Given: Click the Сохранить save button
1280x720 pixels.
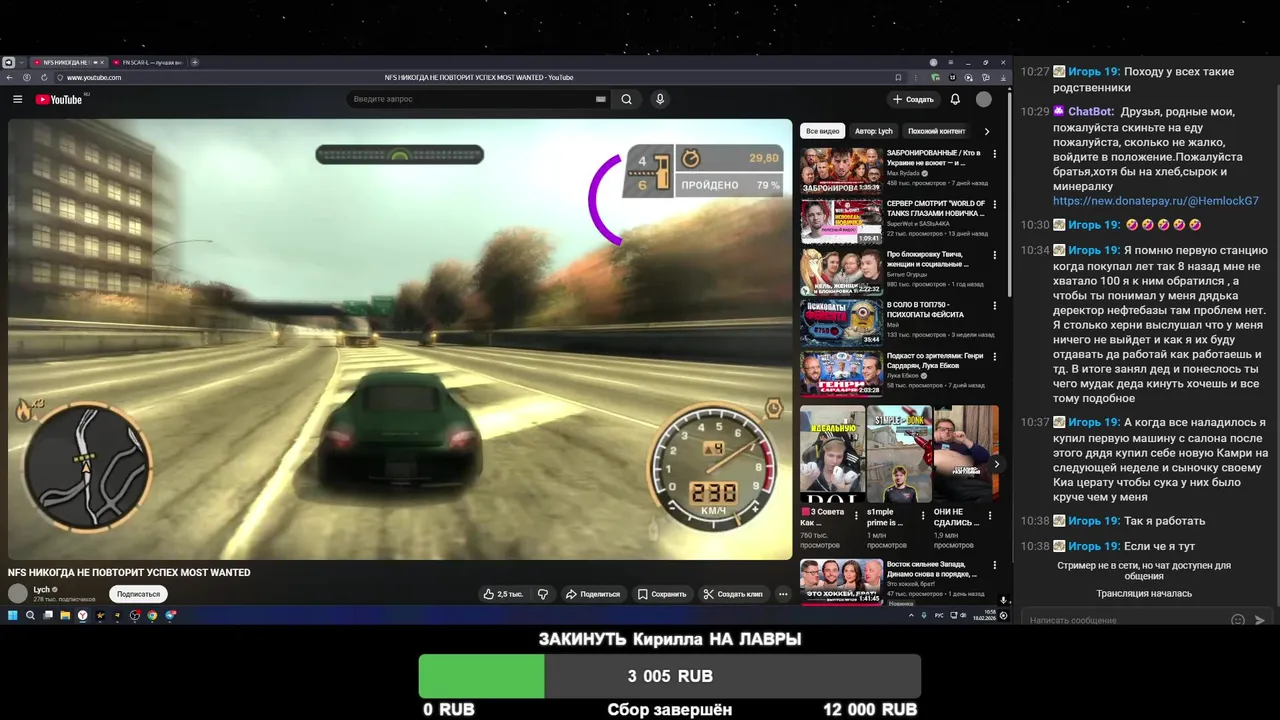Looking at the screenshot, I should coord(662,594).
